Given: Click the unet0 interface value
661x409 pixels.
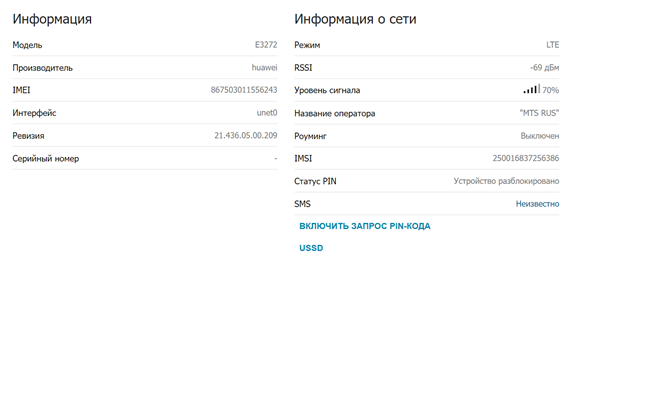Looking at the screenshot, I should [267, 113].
